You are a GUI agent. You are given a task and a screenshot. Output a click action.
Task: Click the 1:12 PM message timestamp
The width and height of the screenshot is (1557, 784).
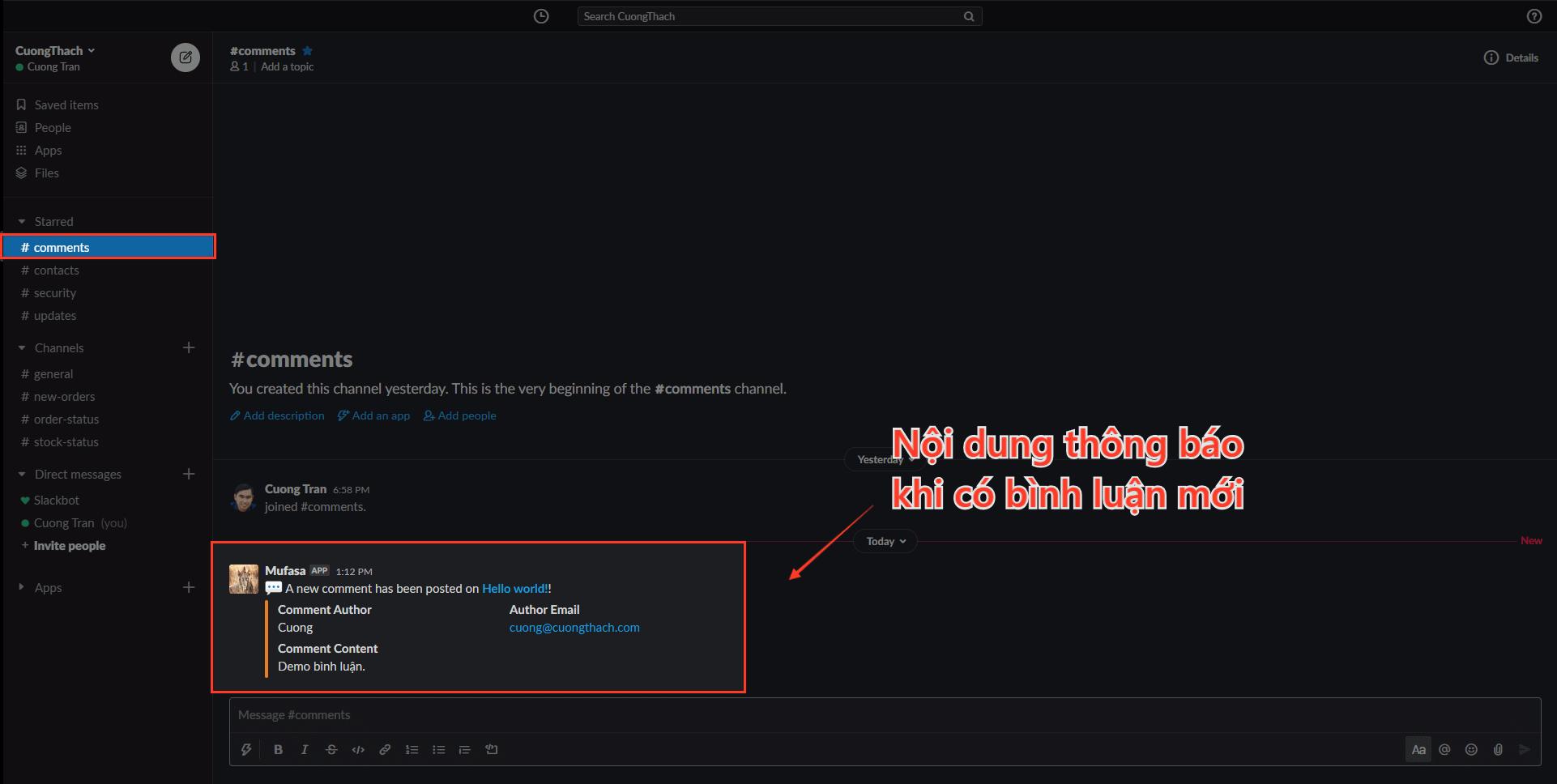[354, 572]
